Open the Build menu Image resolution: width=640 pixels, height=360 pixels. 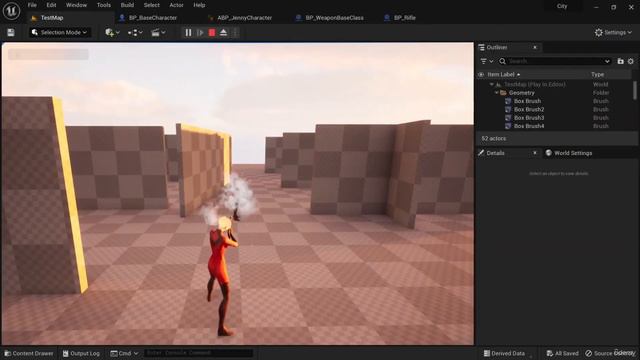click(x=127, y=5)
